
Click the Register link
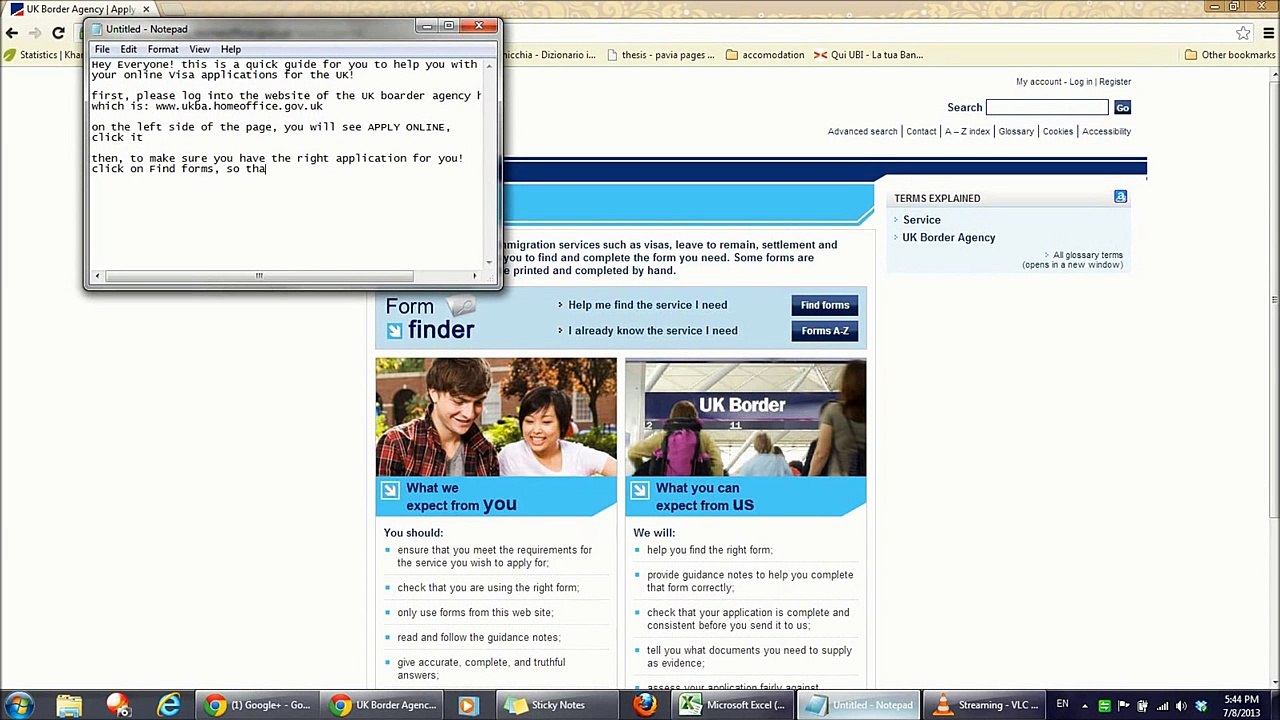click(x=1115, y=82)
